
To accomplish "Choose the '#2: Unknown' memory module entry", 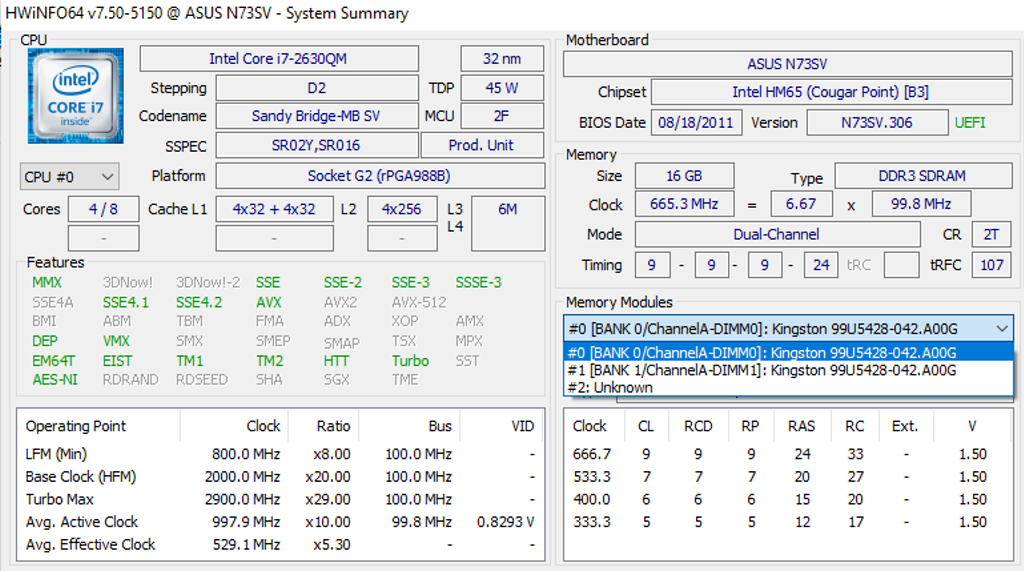I will coord(788,387).
